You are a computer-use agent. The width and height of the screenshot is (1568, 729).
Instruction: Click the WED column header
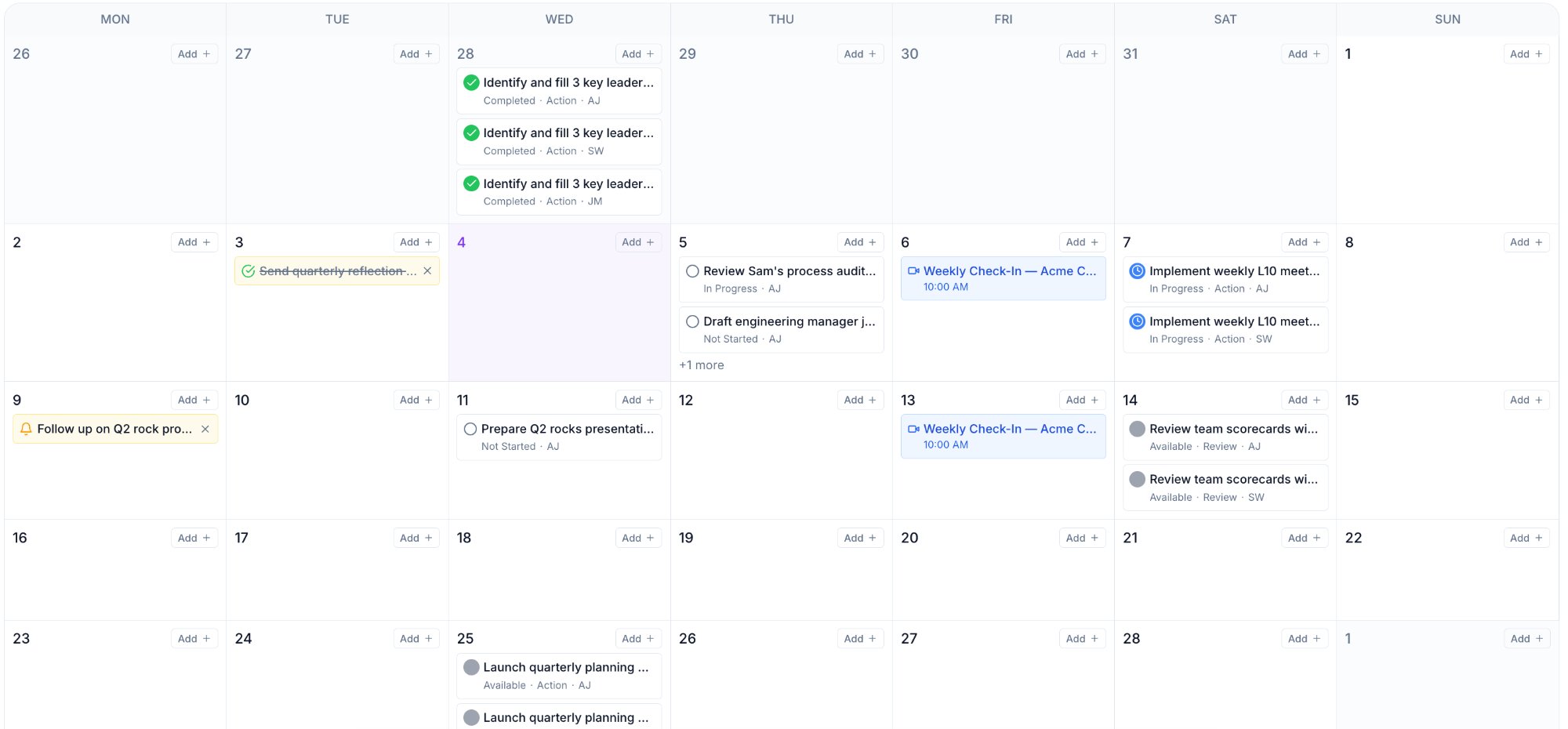pyautogui.click(x=557, y=19)
